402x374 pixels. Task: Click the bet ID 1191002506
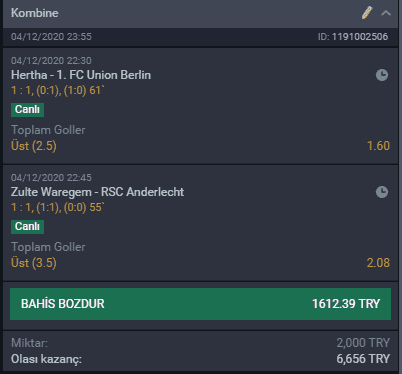coord(360,37)
